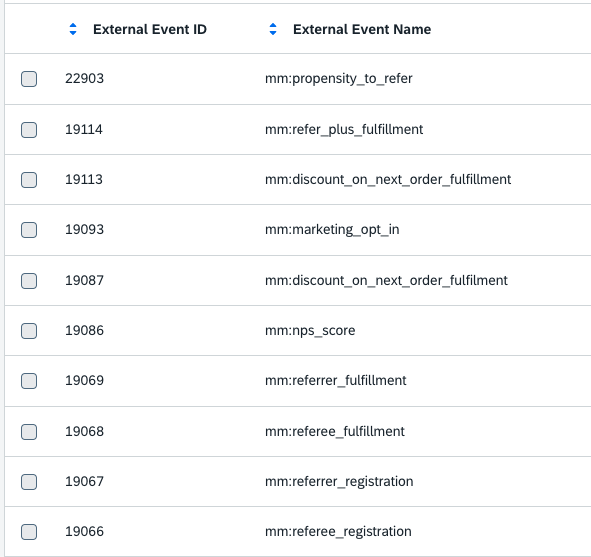Open the mm:propensity_to_refer event
Viewport: 591px width, 557px height.
click(338, 79)
